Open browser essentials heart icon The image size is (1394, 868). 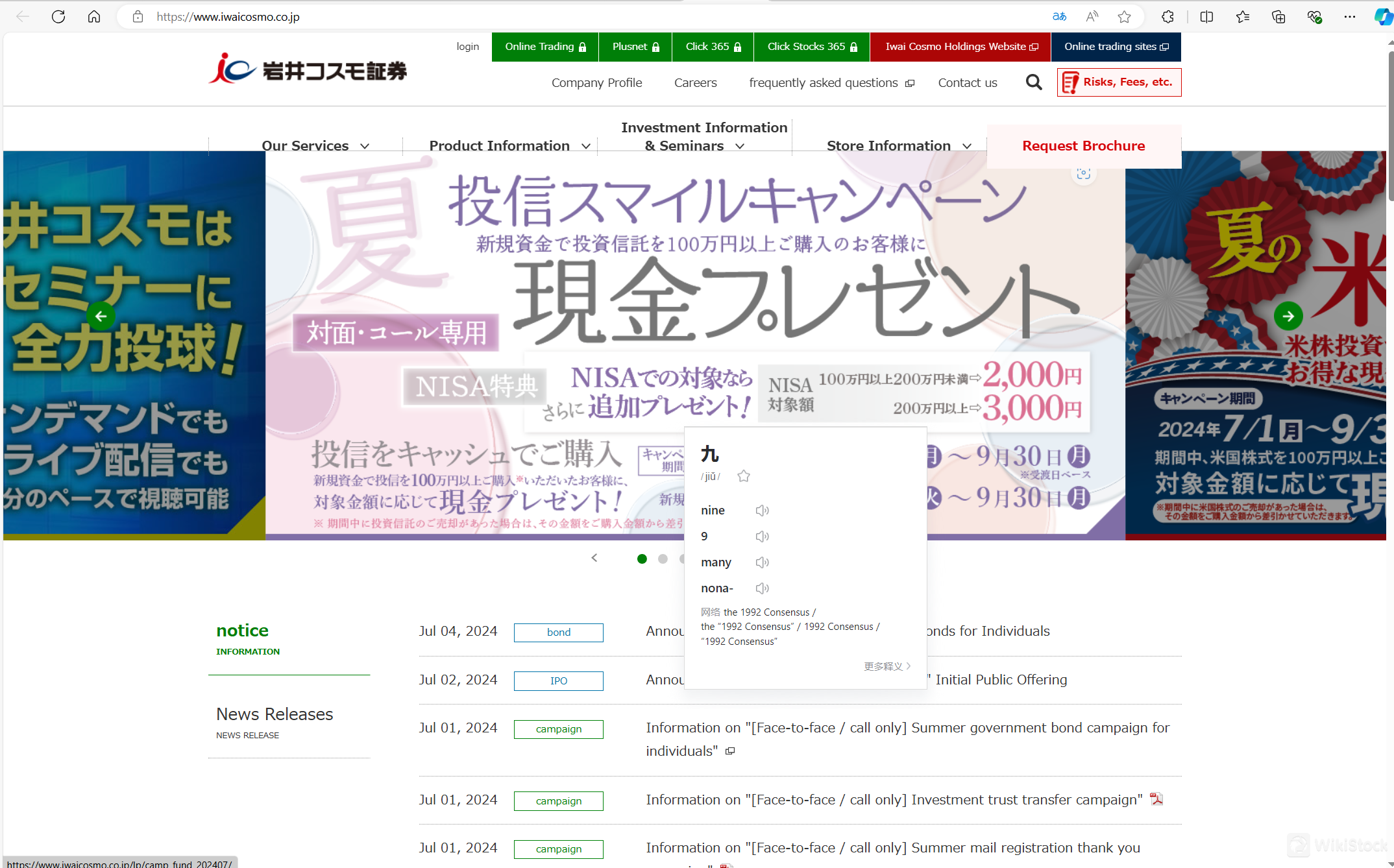point(1314,17)
